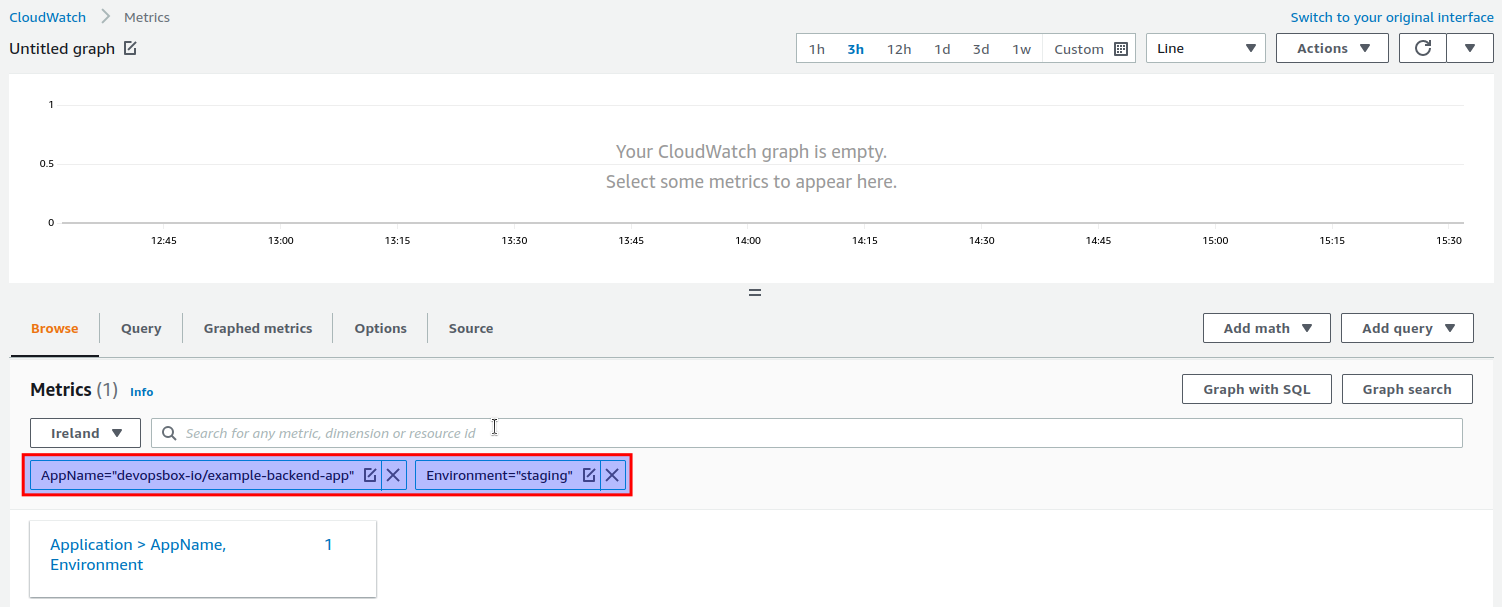1502x607 pixels.
Task: Click the refresh icon above the graph
Action: (1422, 47)
